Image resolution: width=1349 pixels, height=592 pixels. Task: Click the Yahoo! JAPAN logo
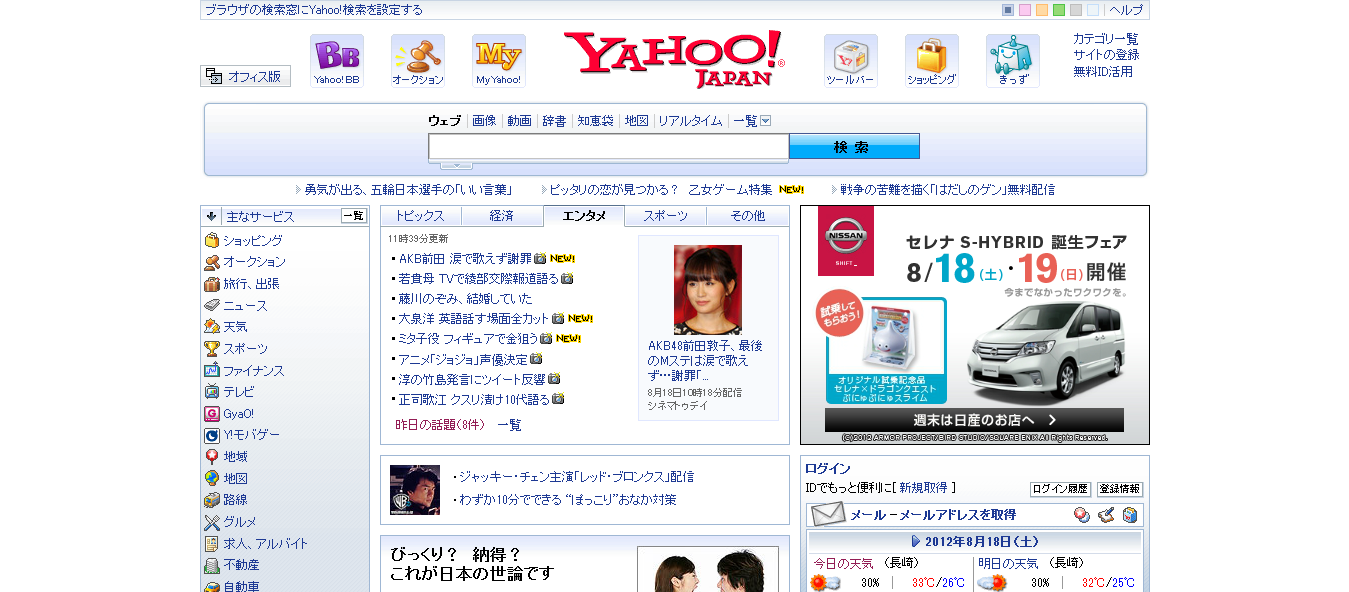[x=674, y=60]
